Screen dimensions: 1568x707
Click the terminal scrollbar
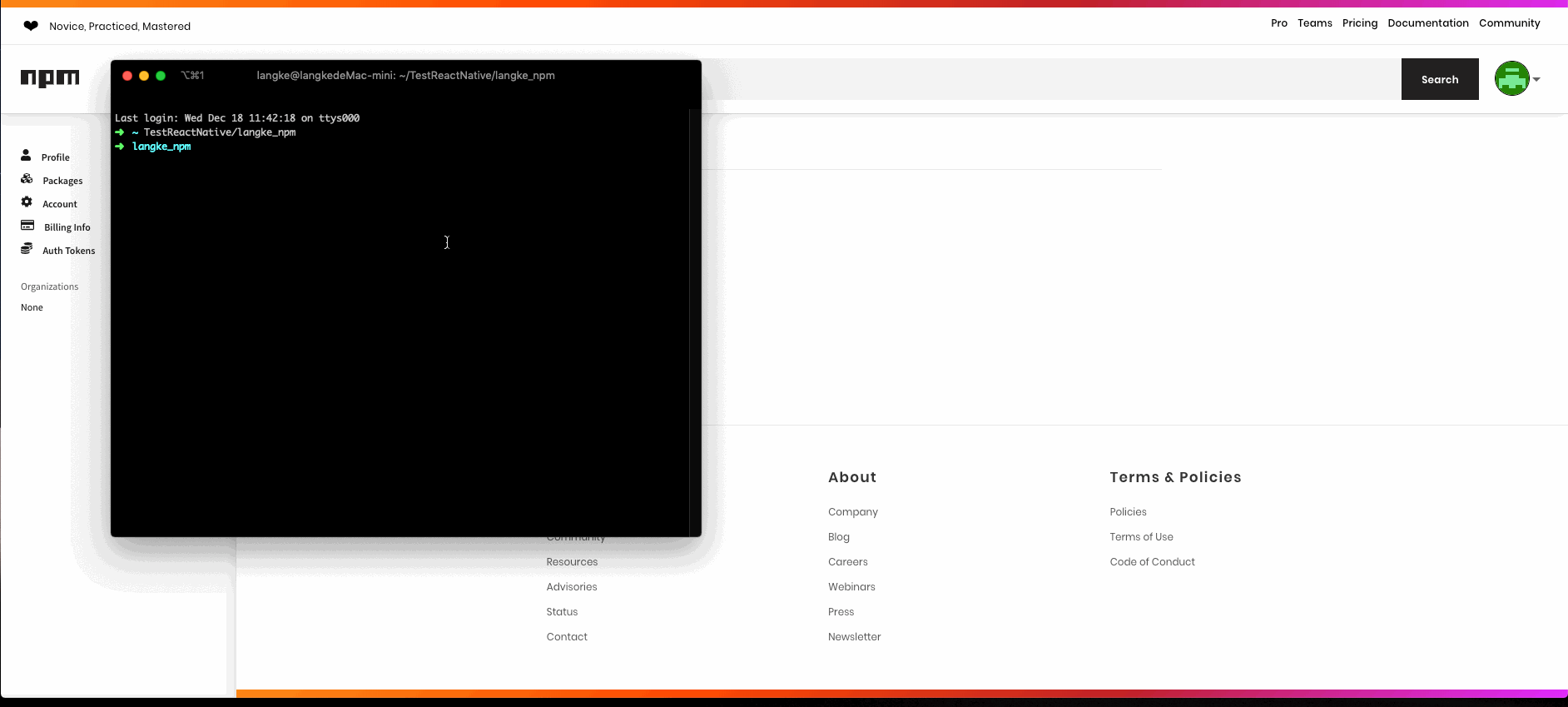(695, 322)
